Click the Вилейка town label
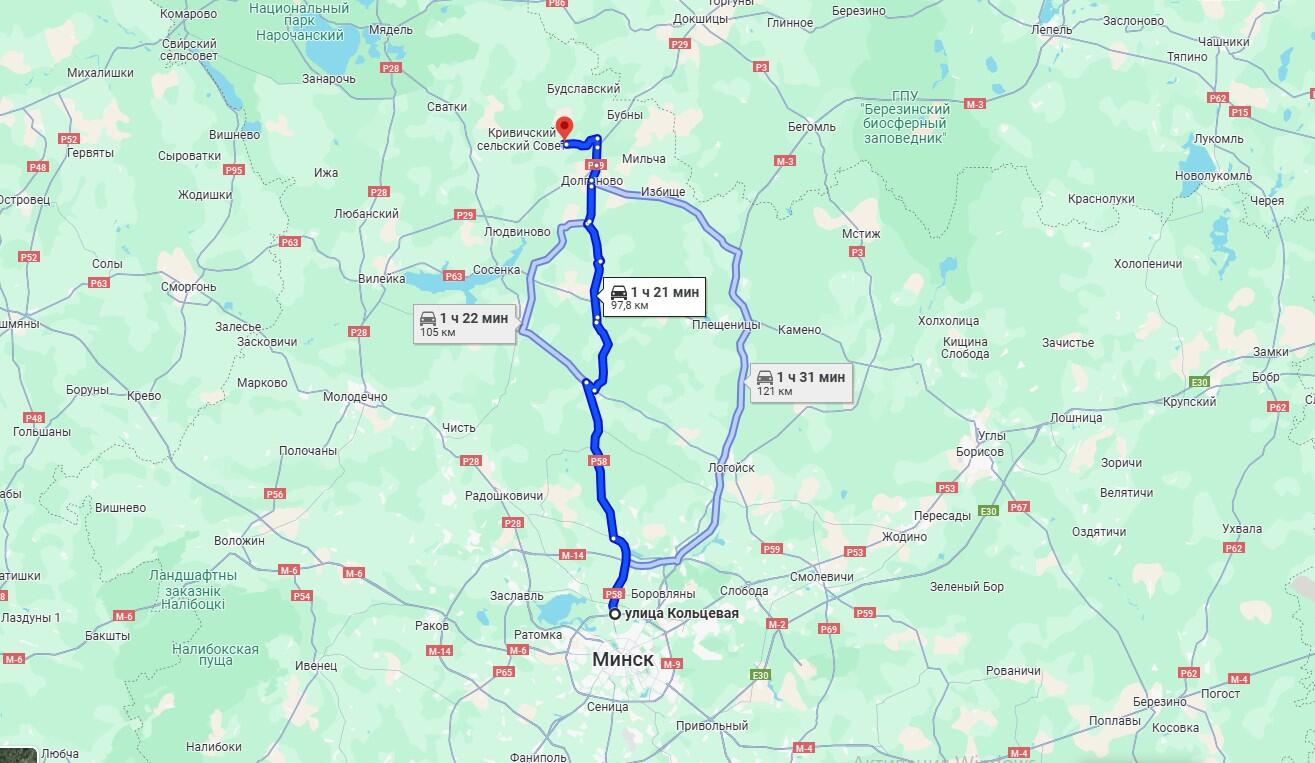Image resolution: width=1315 pixels, height=763 pixels. coord(382,279)
